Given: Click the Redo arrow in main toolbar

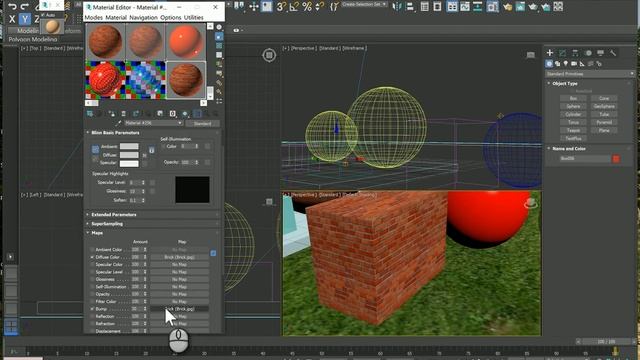Looking at the screenshot, I should pos(25,6).
